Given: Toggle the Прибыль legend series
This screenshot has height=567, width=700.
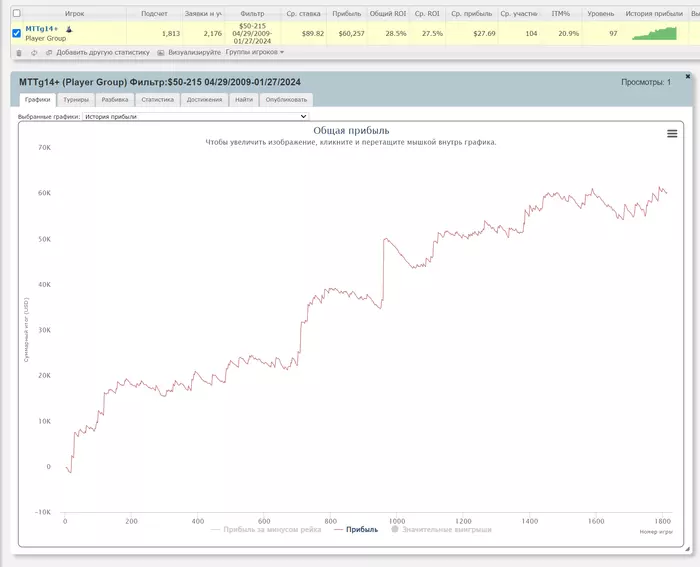Looking at the screenshot, I should coord(356,529).
